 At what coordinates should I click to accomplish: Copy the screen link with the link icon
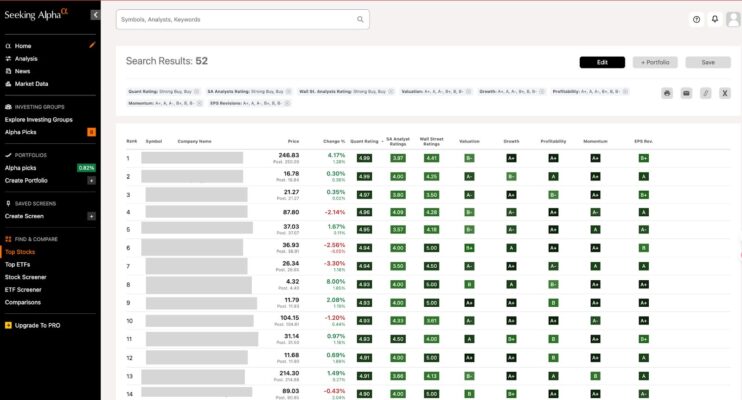[x=705, y=93]
